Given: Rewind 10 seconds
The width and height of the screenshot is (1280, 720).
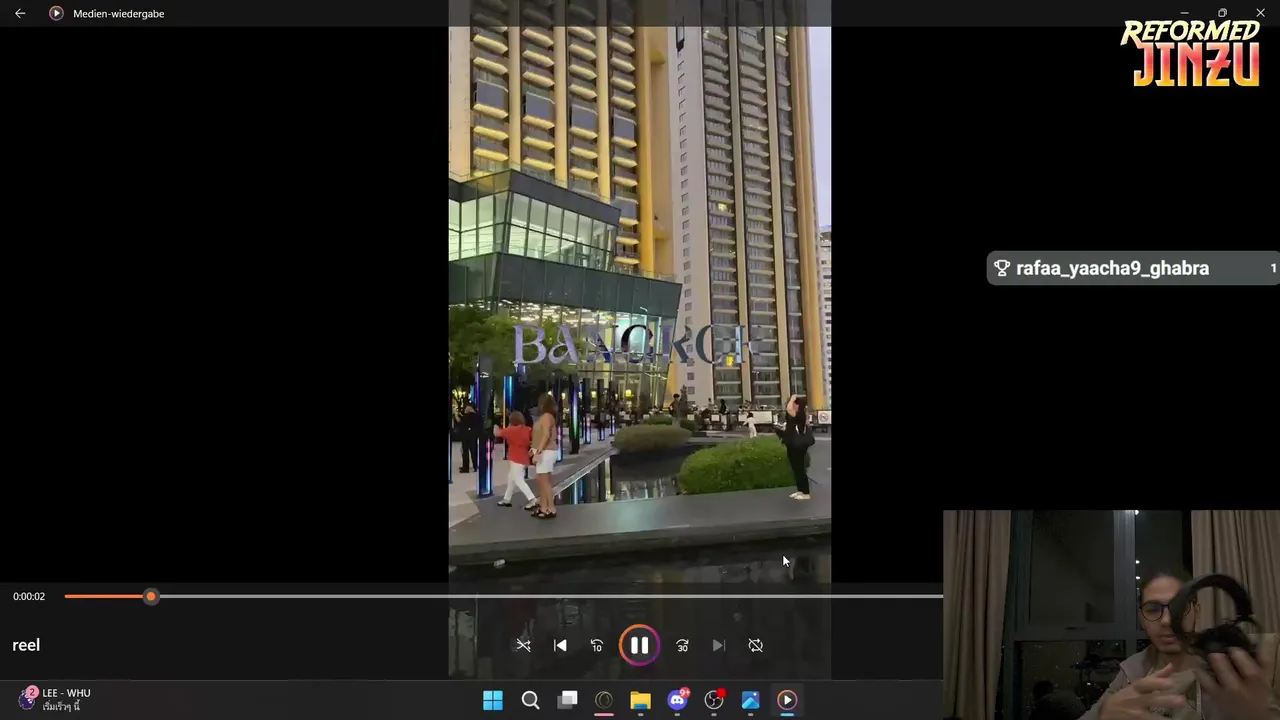Looking at the screenshot, I should pos(597,645).
